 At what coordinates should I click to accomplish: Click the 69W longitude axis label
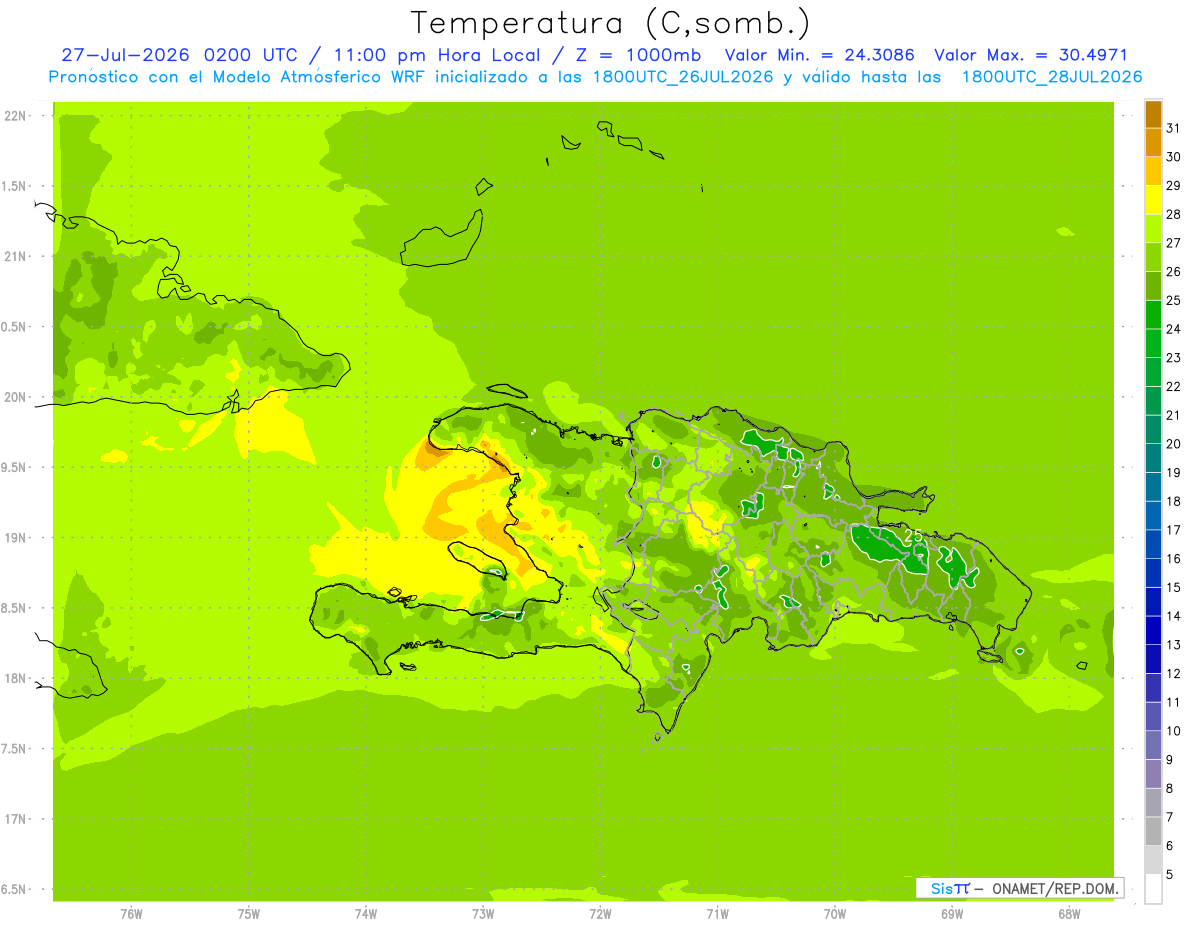point(952,914)
